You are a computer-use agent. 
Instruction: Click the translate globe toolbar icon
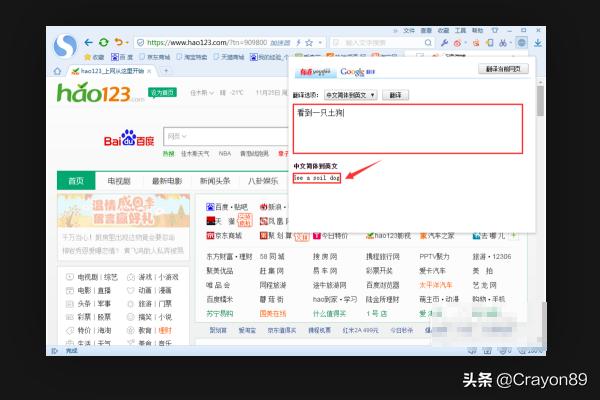(x=521, y=42)
